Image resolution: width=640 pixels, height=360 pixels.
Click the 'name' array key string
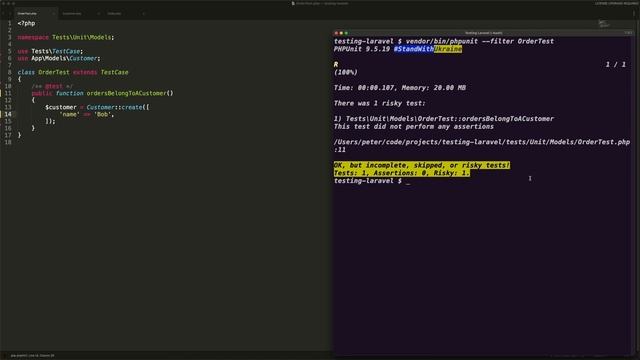pyautogui.click(x=69, y=114)
